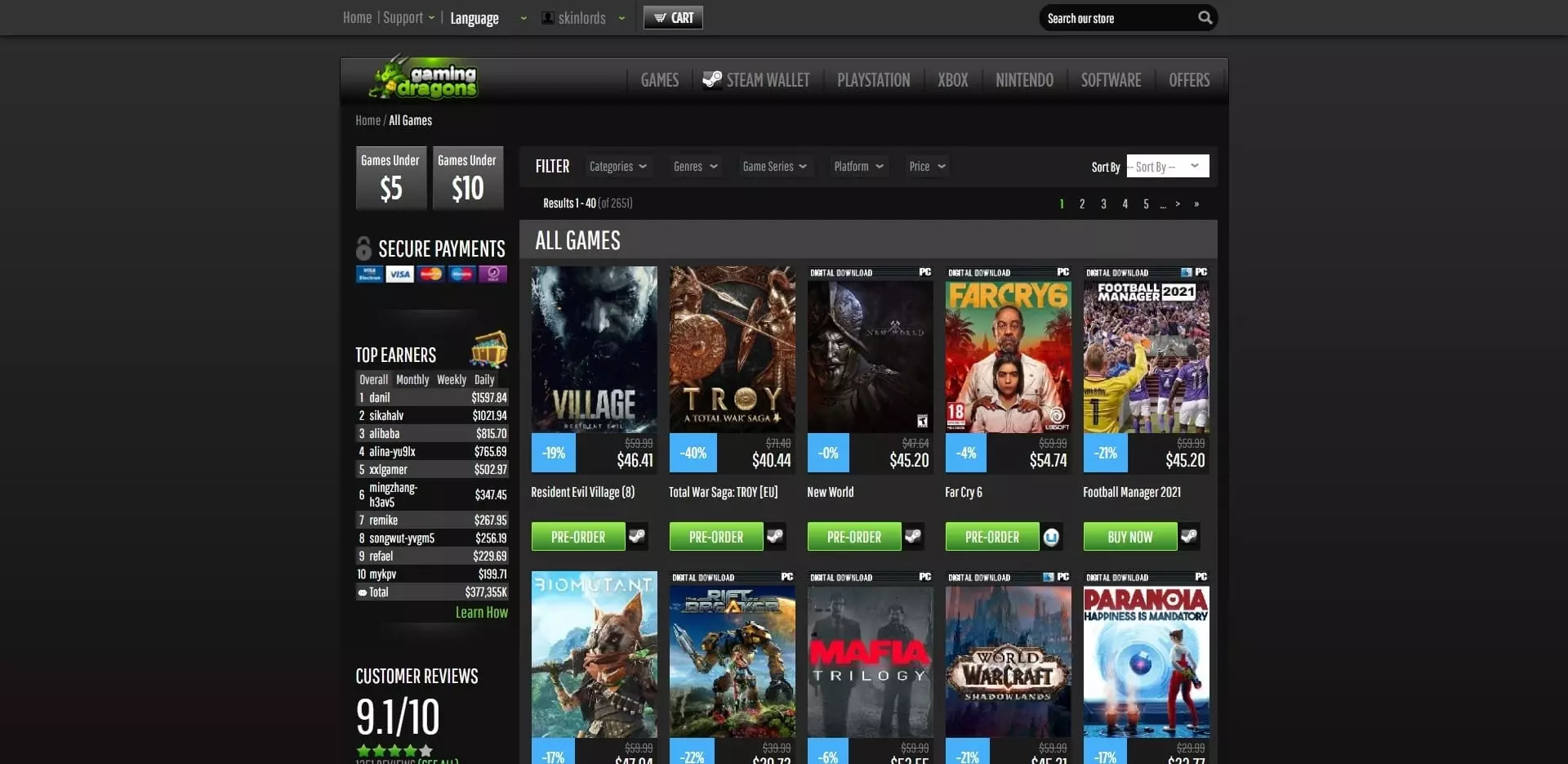Open the Sort By combo box

click(x=1168, y=166)
